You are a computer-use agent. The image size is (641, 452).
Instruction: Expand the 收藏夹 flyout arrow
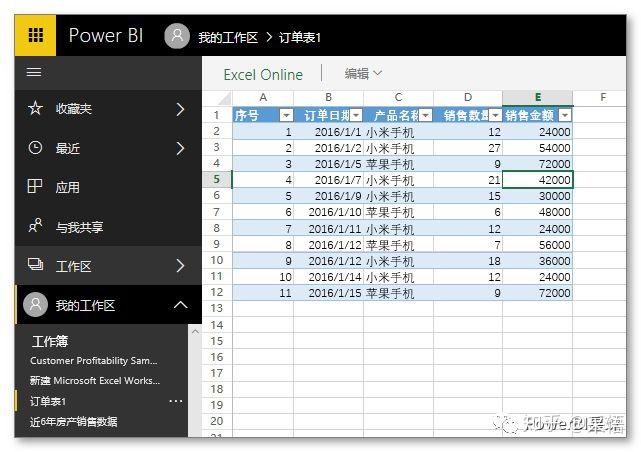(x=180, y=109)
